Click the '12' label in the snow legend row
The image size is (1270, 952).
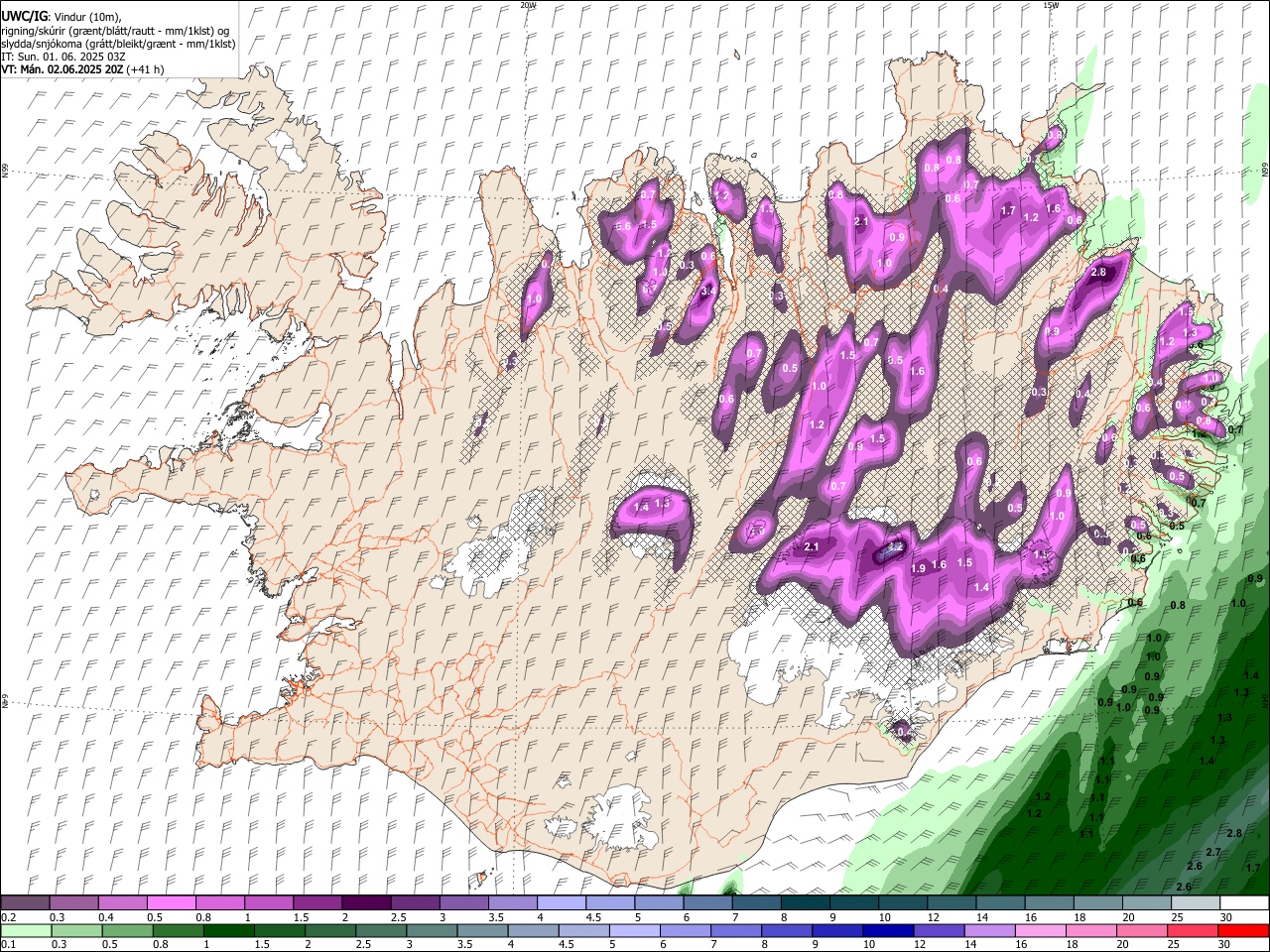[x=934, y=917]
